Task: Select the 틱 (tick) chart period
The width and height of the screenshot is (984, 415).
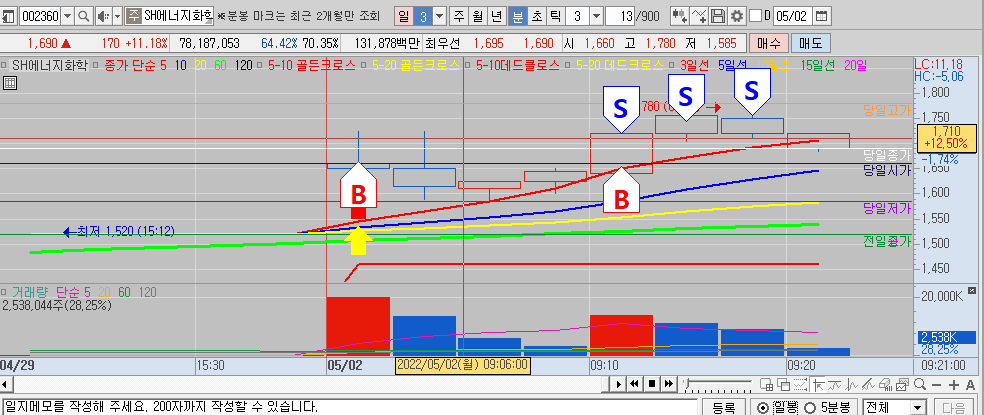Action: [x=555, y=16]
